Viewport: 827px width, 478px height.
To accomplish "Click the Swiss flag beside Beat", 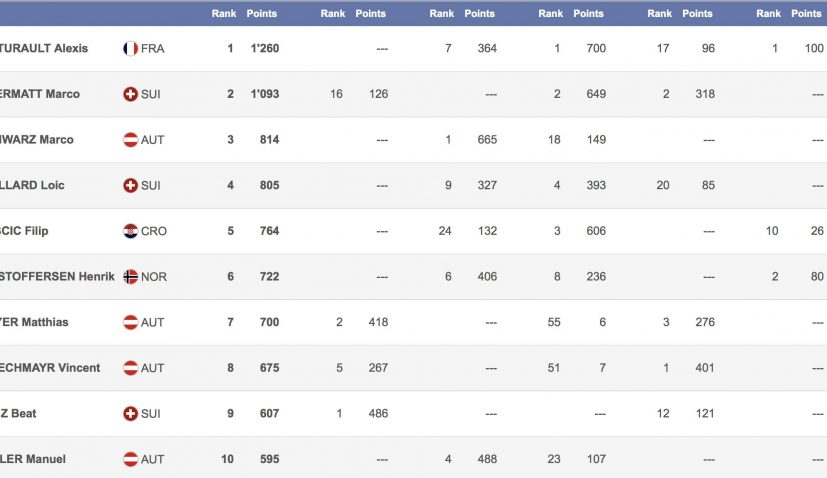I will point(130,413).
